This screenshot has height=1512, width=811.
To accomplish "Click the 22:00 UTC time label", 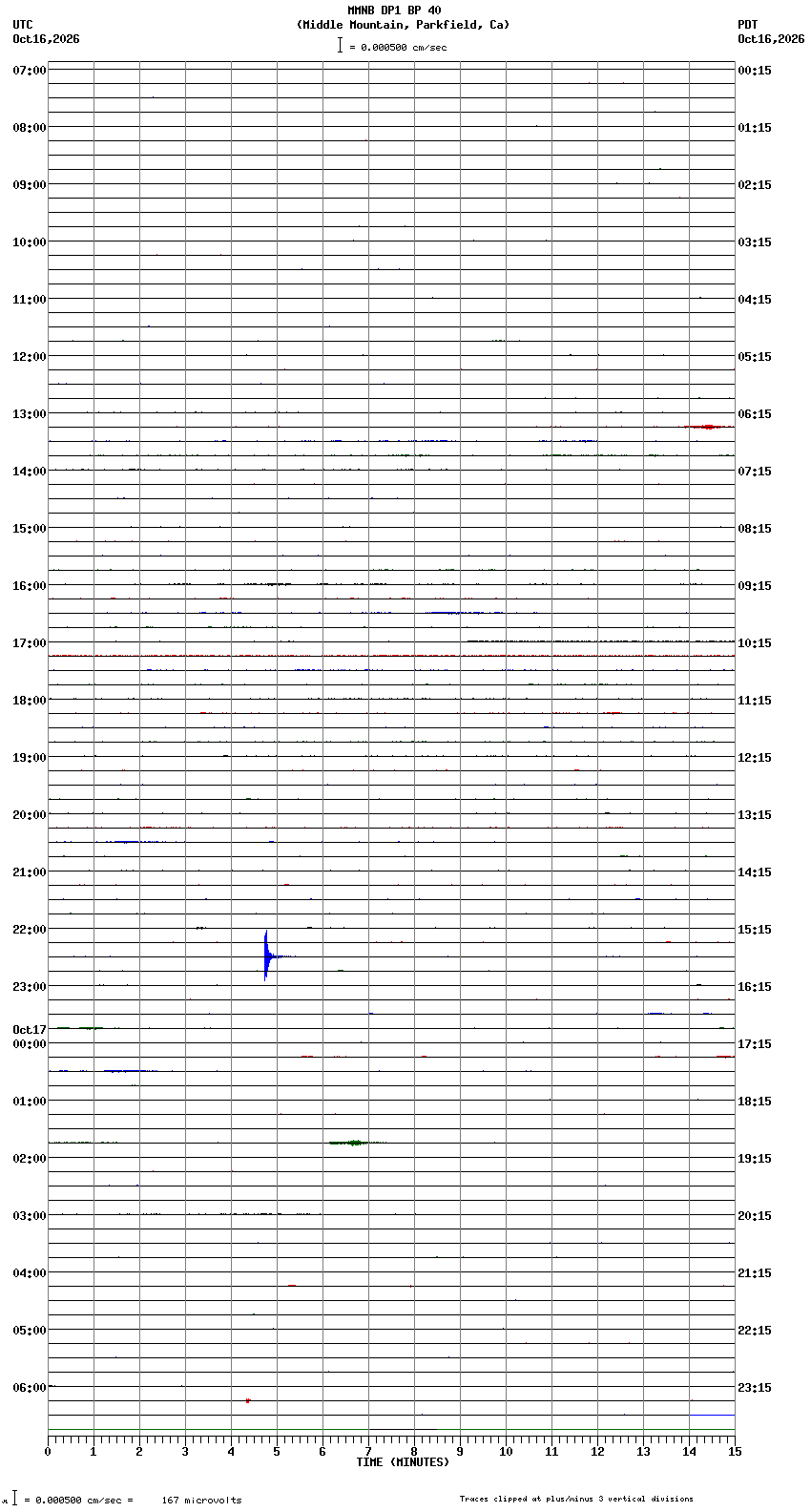I will coord(30,930).
